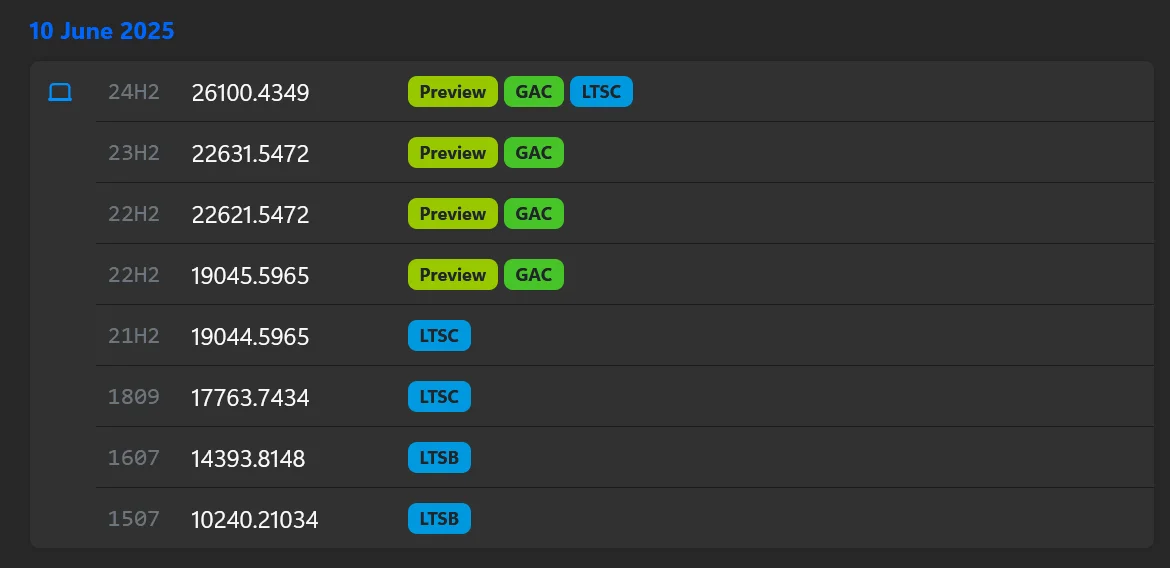Click the GAC badge for build 22621.5472
Image resolution: width=1170 pixels, height=568 pixels.
click(x=534, y=214)
